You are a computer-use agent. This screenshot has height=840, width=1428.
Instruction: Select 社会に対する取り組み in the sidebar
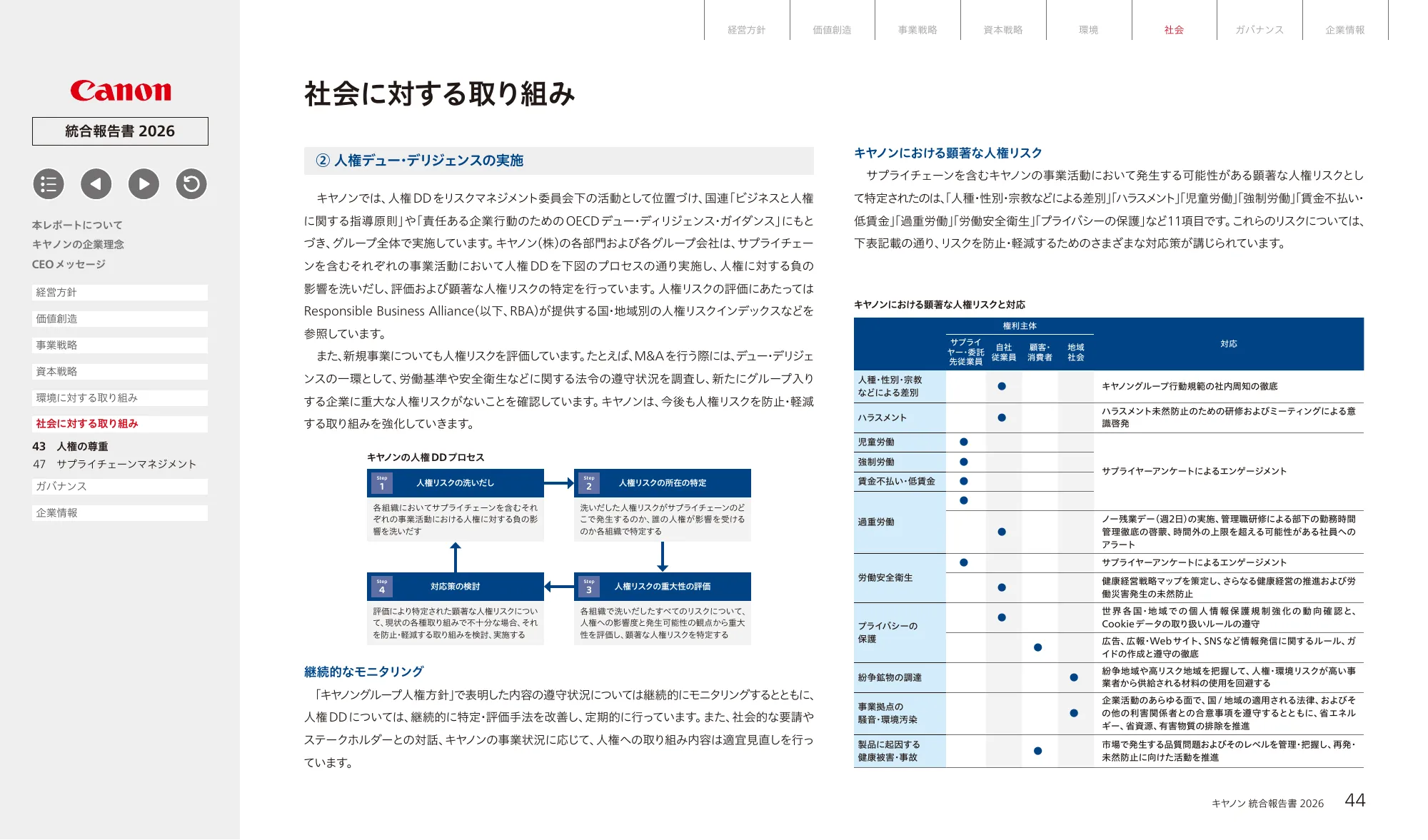[120, 424]
